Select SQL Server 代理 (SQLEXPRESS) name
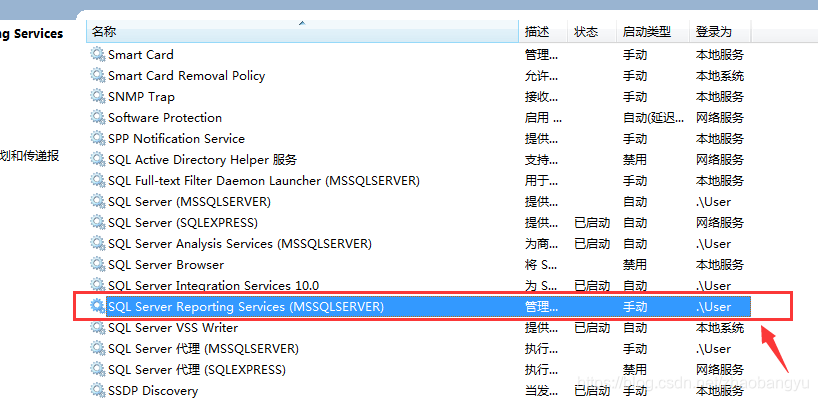Screen dimensions: 818x401 click(197, 370)
